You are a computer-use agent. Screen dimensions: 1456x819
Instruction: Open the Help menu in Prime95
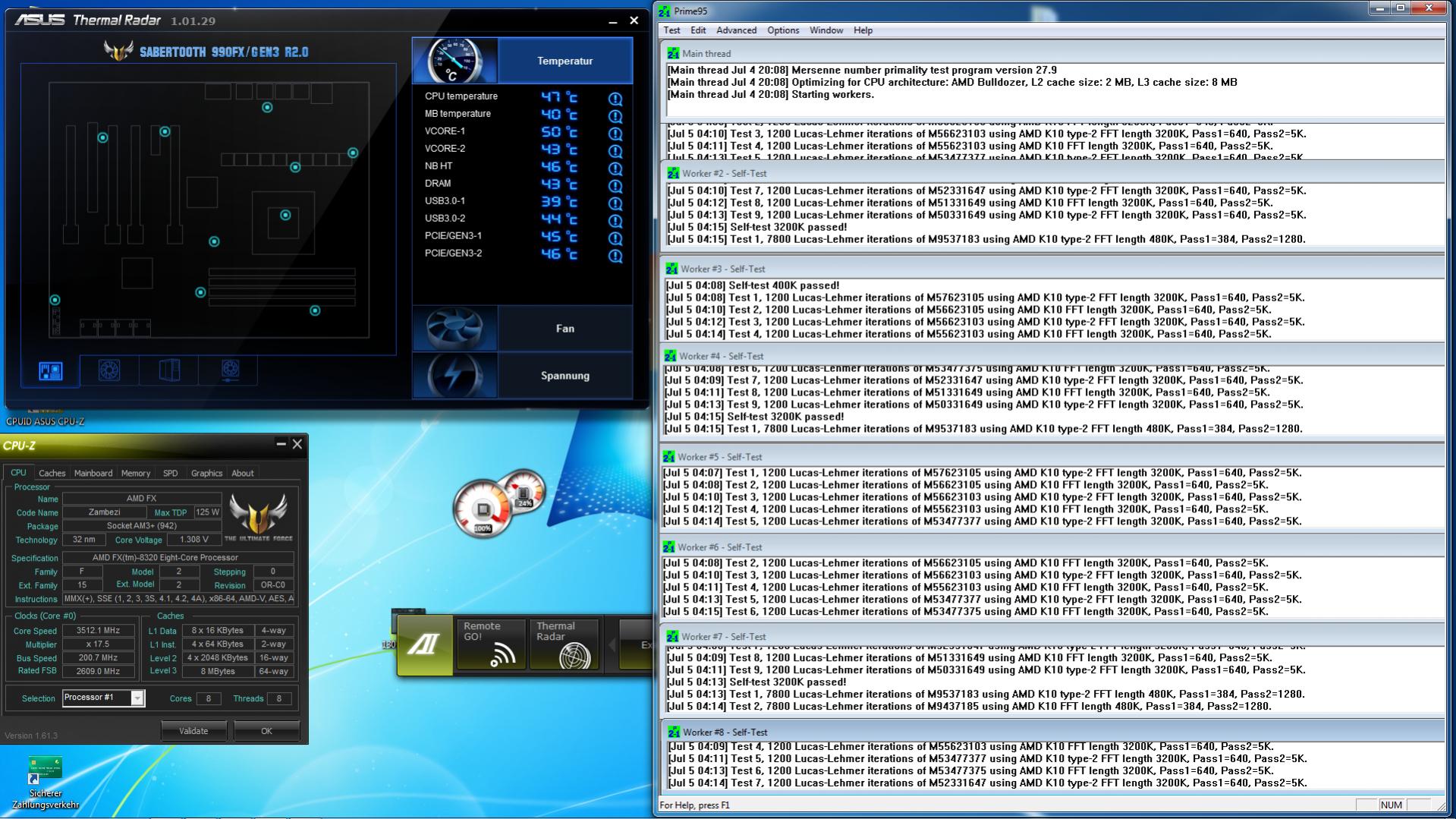pos(863,30)
